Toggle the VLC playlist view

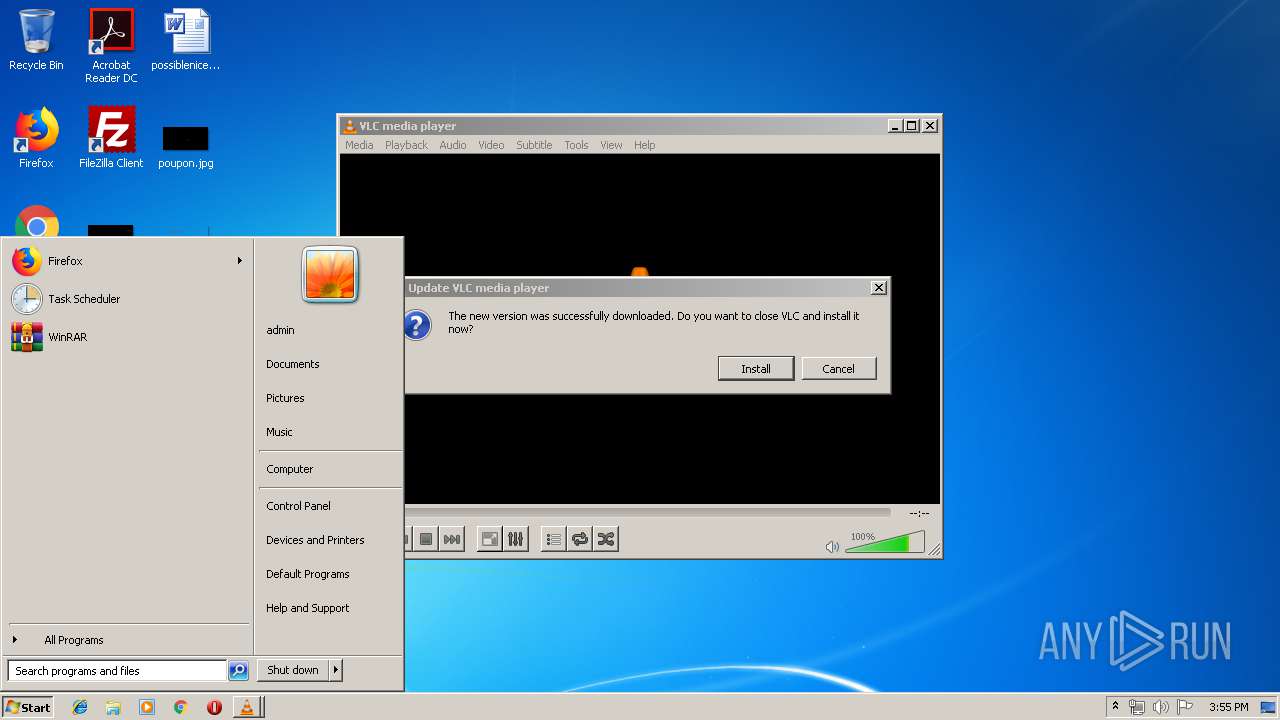(553, 539)
